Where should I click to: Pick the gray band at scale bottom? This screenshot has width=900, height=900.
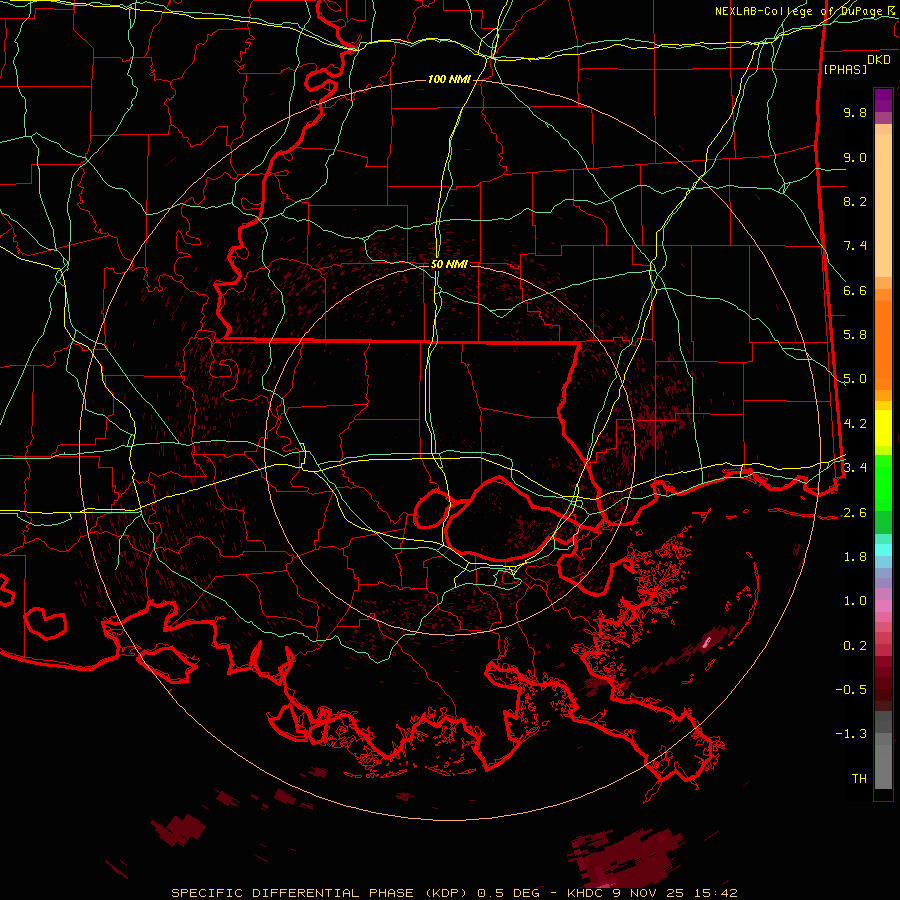pyautogui.click(x=883, y=766)
